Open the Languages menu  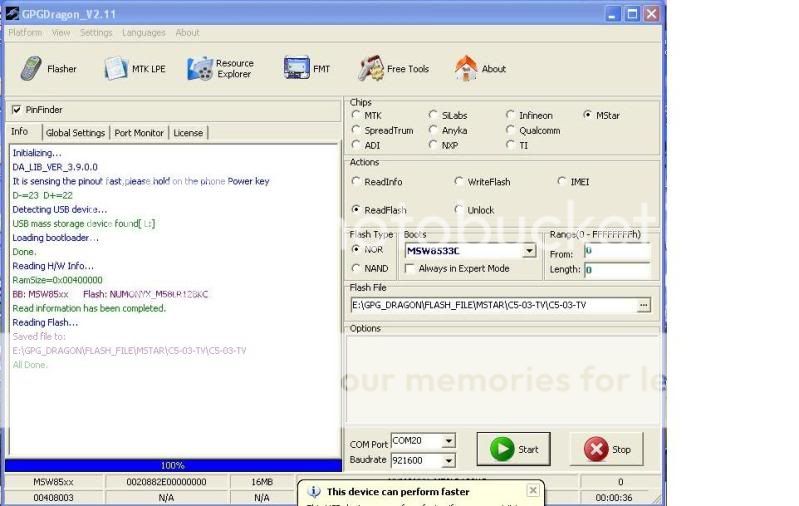point(143,33)
